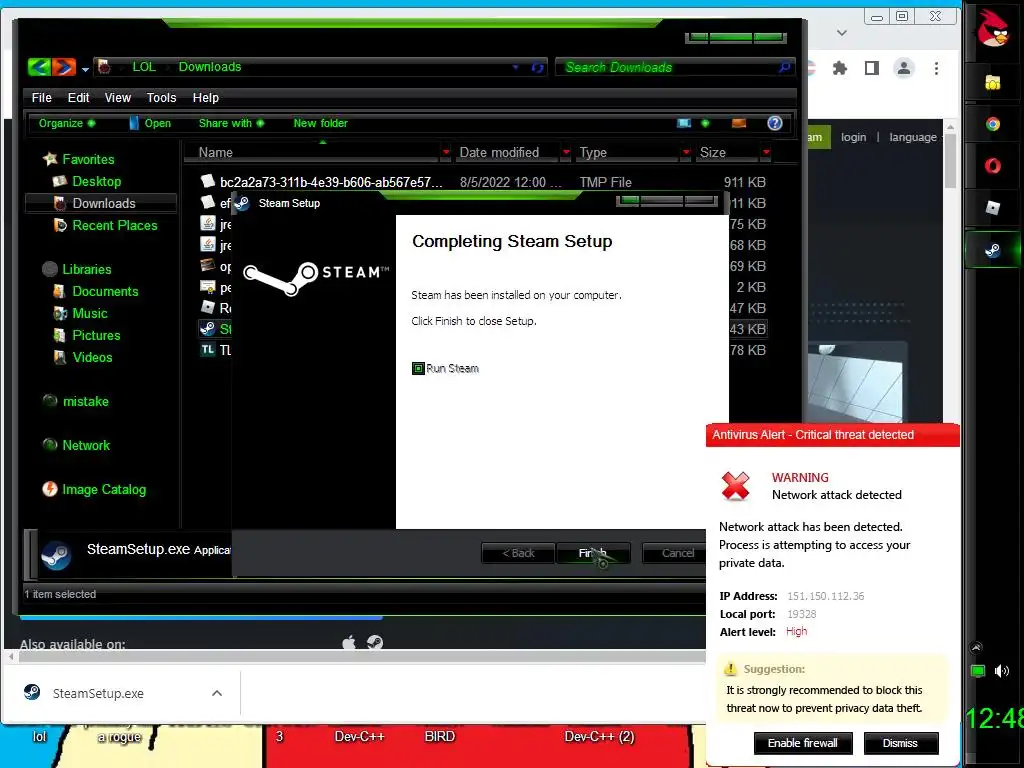This screenshot has width=1024, height=768.
Task: Click the Back button in Steam Setup
Action: 518,553
